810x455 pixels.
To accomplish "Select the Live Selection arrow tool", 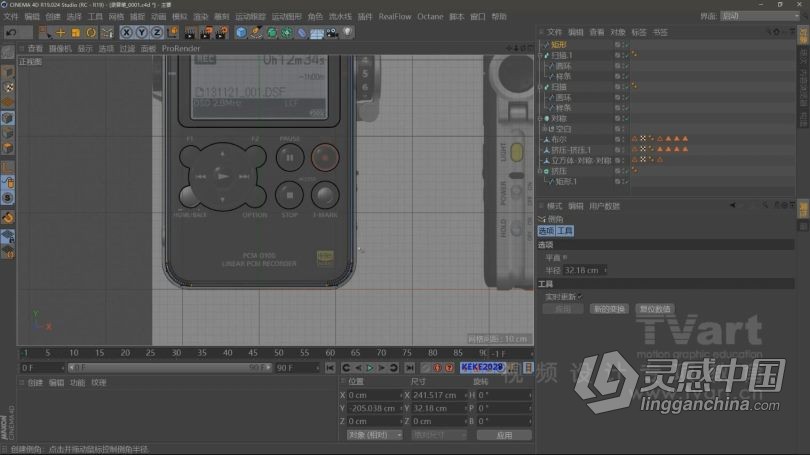I will pyautogui.click(x=45, y=33).
